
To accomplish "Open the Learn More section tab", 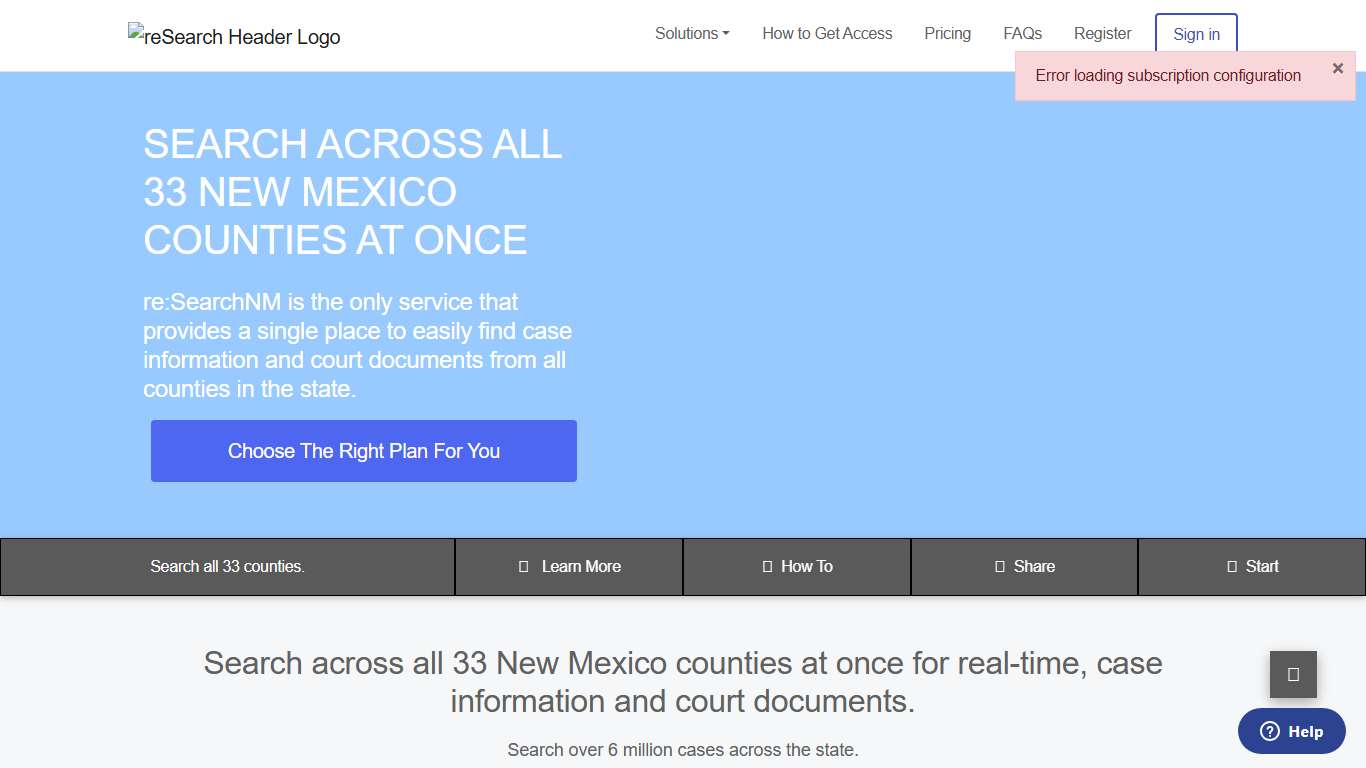I will (x=569, y=566).
